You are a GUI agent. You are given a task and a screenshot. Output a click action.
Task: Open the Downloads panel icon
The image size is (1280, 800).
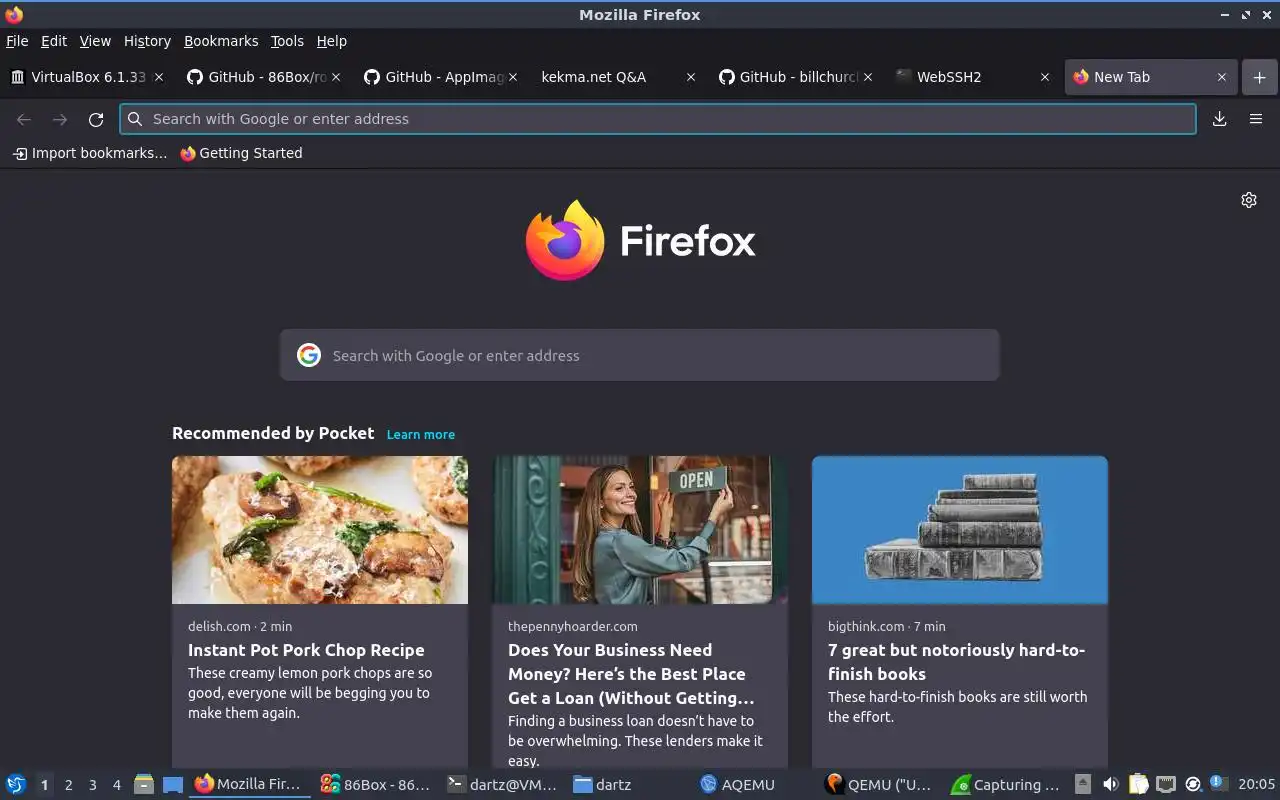[x=1220, y=119]
